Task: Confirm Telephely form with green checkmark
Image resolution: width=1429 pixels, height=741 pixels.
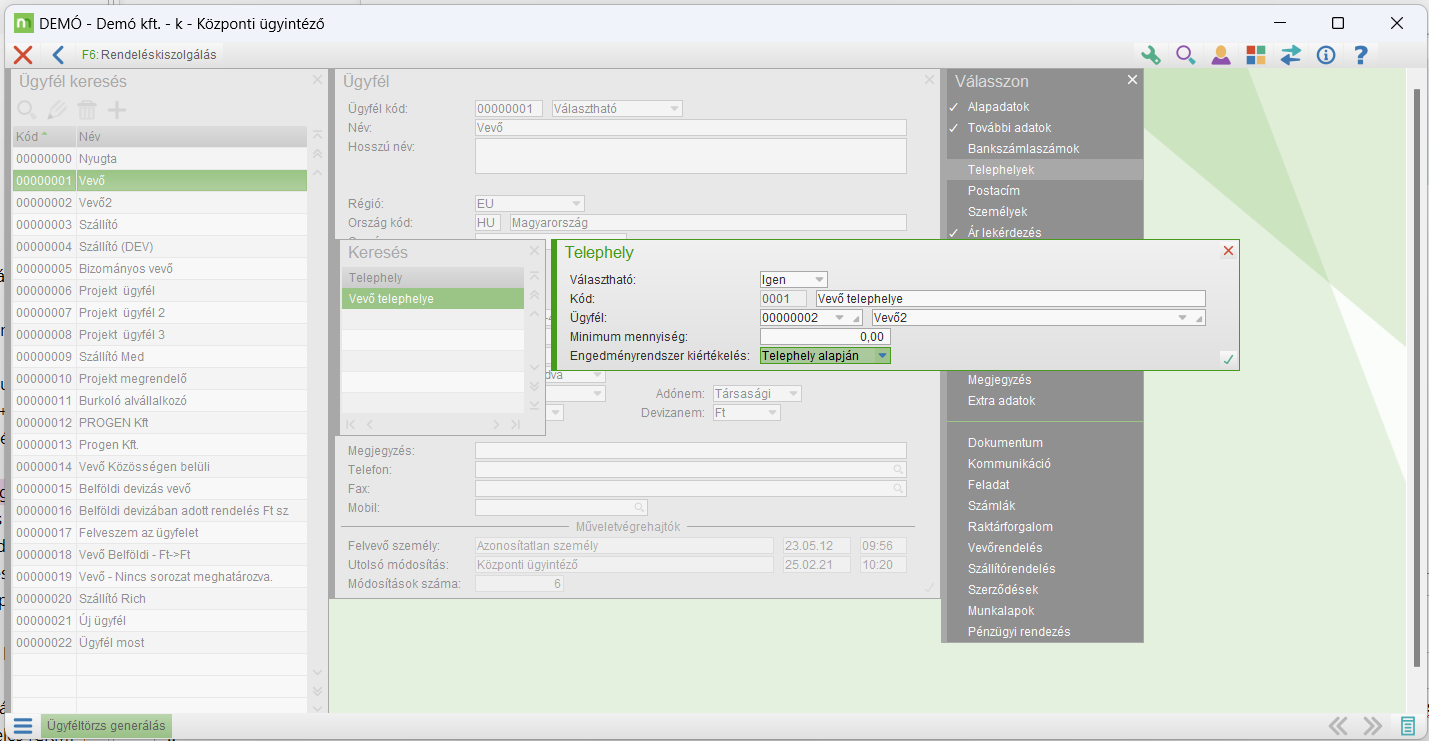Action: pyautogui.click(x=1228, y=358)
